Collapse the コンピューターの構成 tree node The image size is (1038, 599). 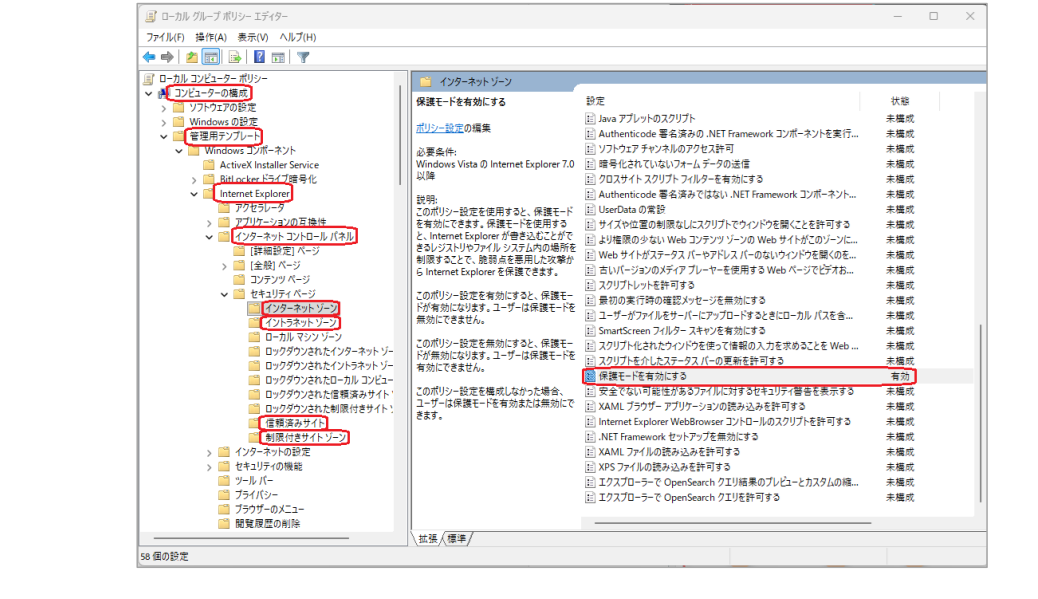tap(147, 91)
